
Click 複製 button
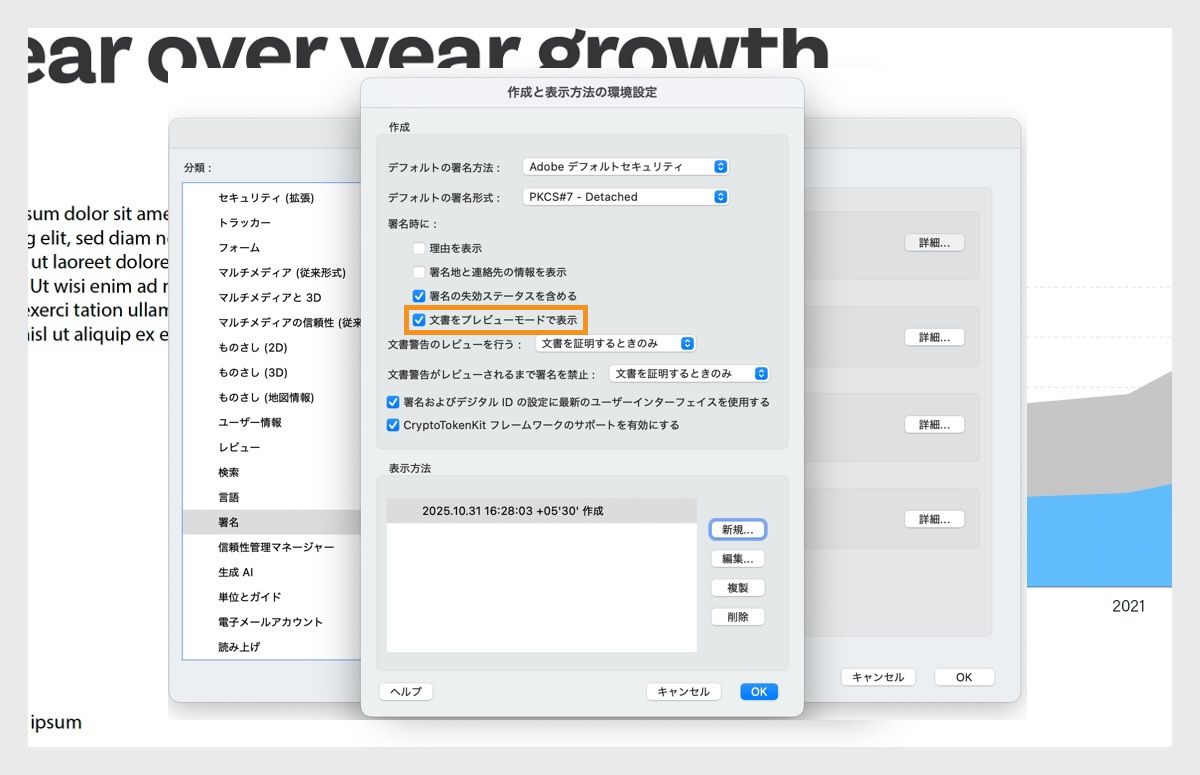[738, 588]
